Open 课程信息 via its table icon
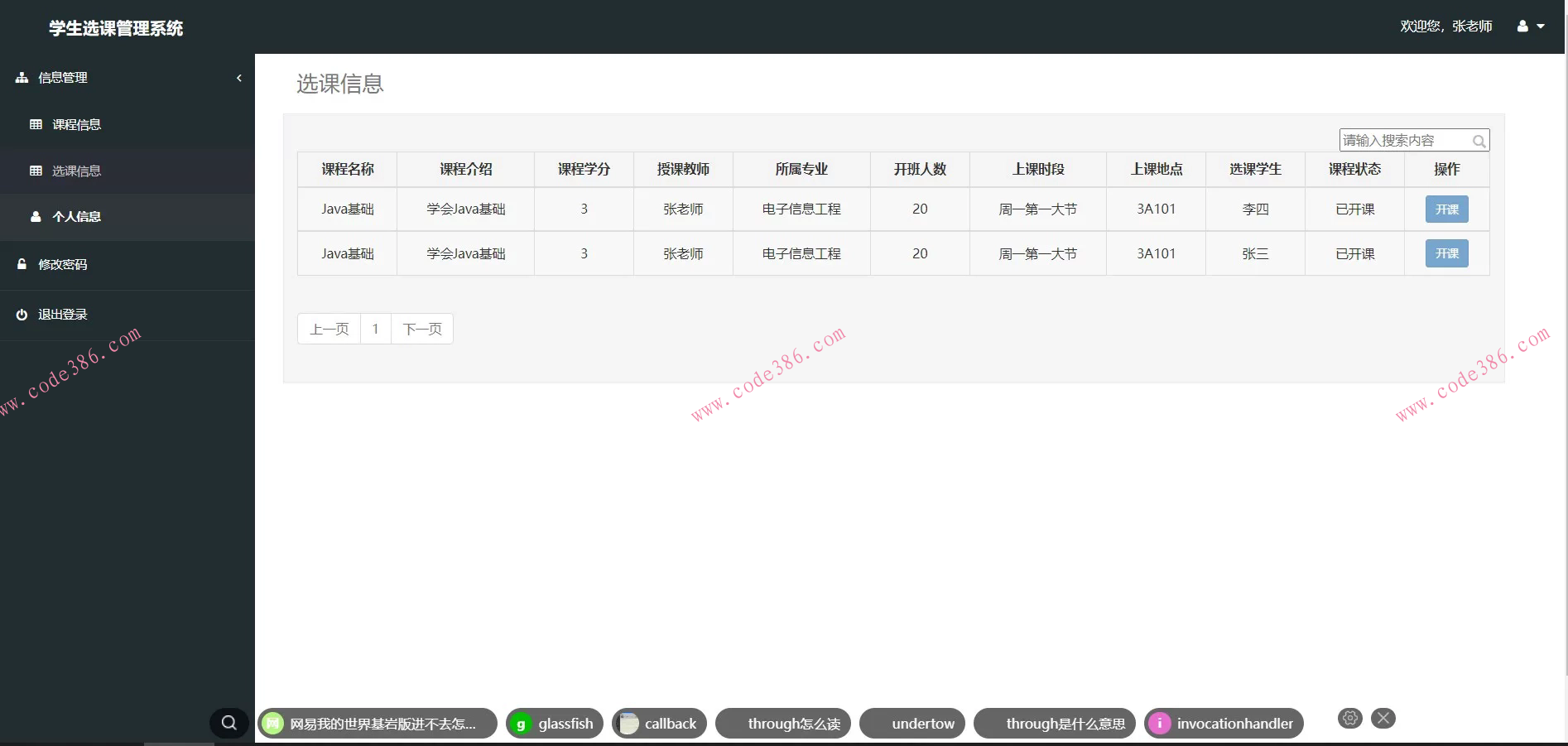The image size is (1568, 746). (x=36, y=124)
